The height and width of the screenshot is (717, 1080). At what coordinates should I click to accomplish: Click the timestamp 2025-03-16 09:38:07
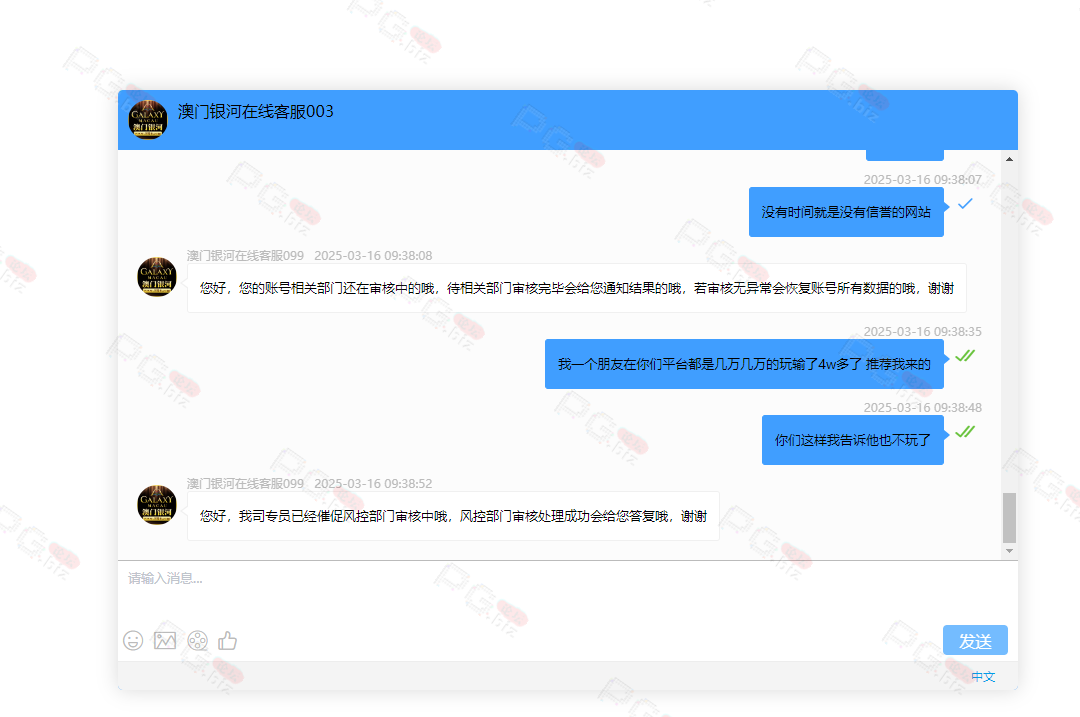922,180
